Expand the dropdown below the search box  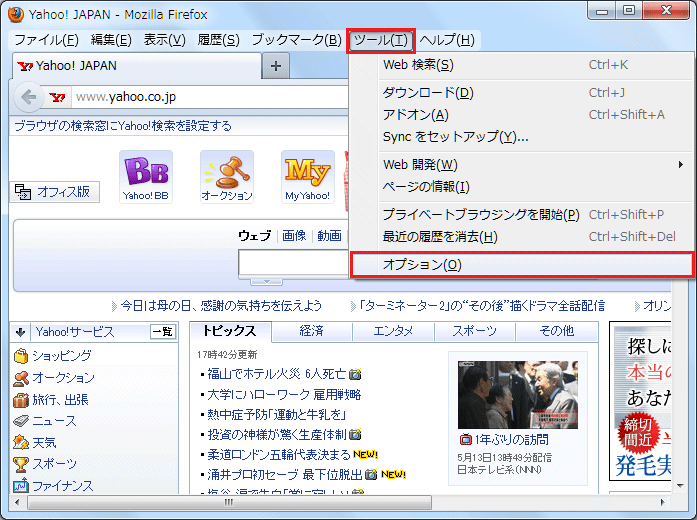pyautogui.click(x=266, y=281)
